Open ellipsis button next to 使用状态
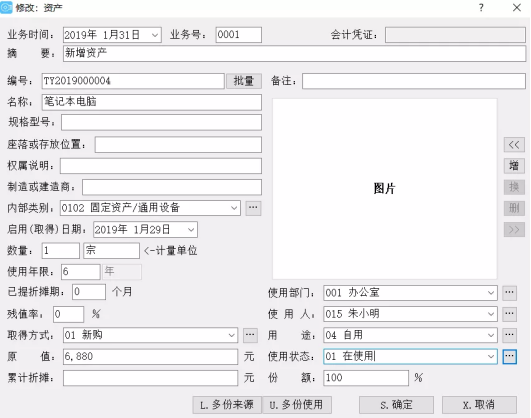 [509, 356]
